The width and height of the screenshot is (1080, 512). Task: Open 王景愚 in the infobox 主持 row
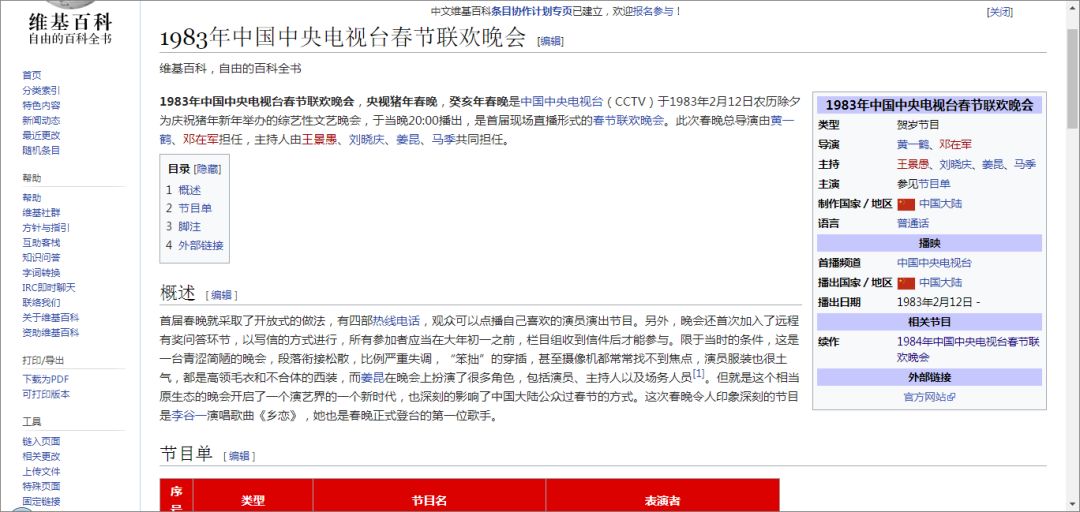(x=913, y=165)
